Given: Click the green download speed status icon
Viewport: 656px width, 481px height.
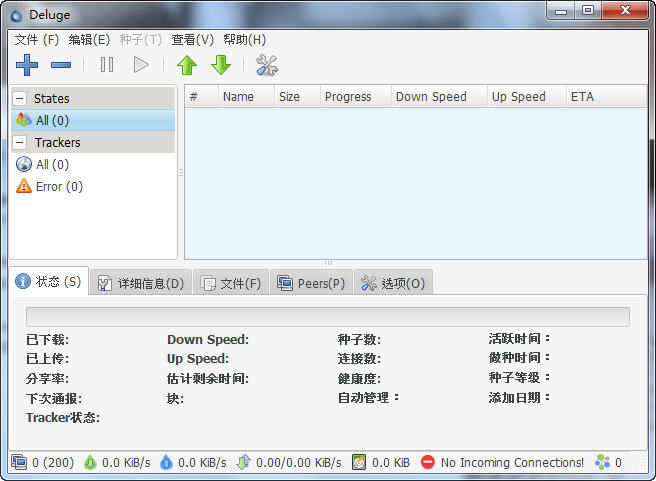Looking at the screenshot, I should [x=90, y=462].
